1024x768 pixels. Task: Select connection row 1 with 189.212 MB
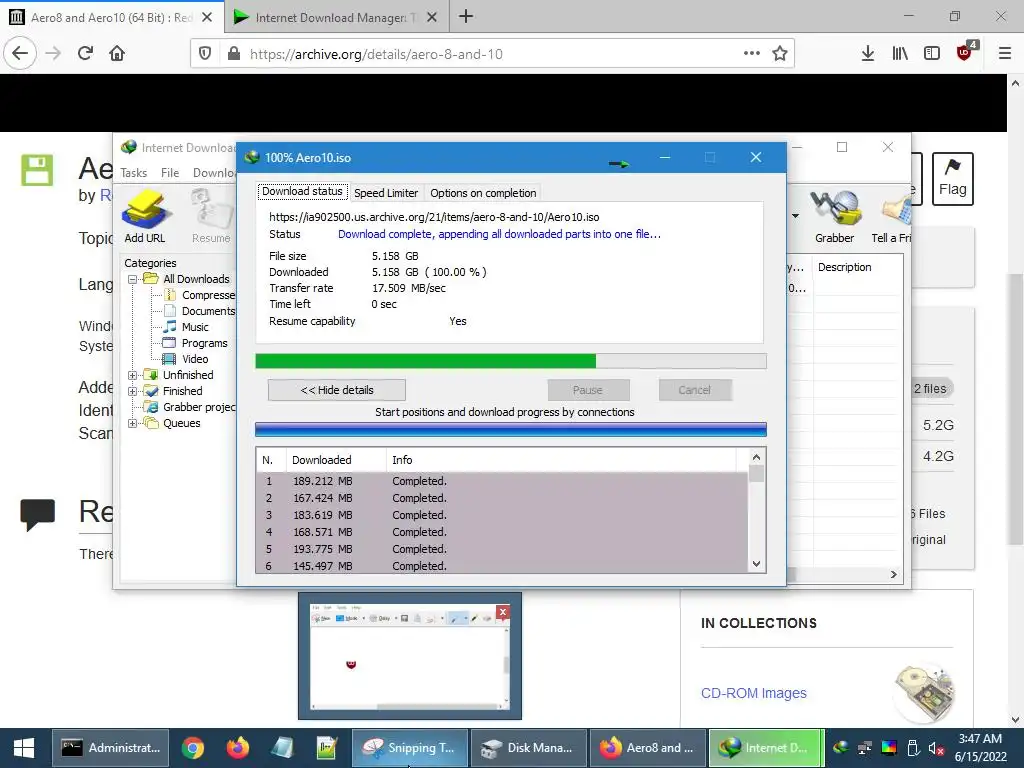[x=502, y=481]
